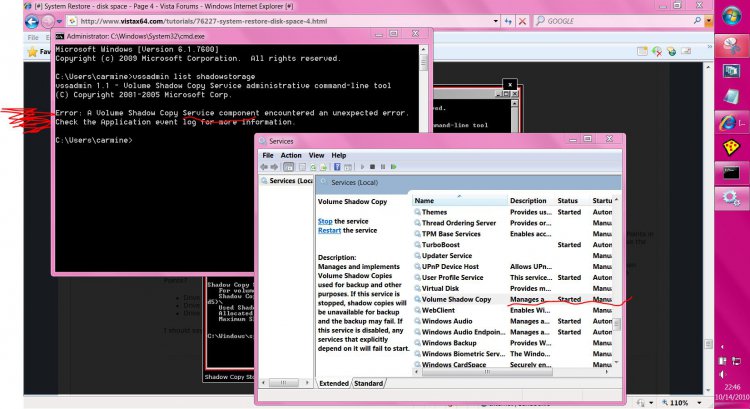
Task: Click the red X Stop icon in IE
Action: [522, 21]
